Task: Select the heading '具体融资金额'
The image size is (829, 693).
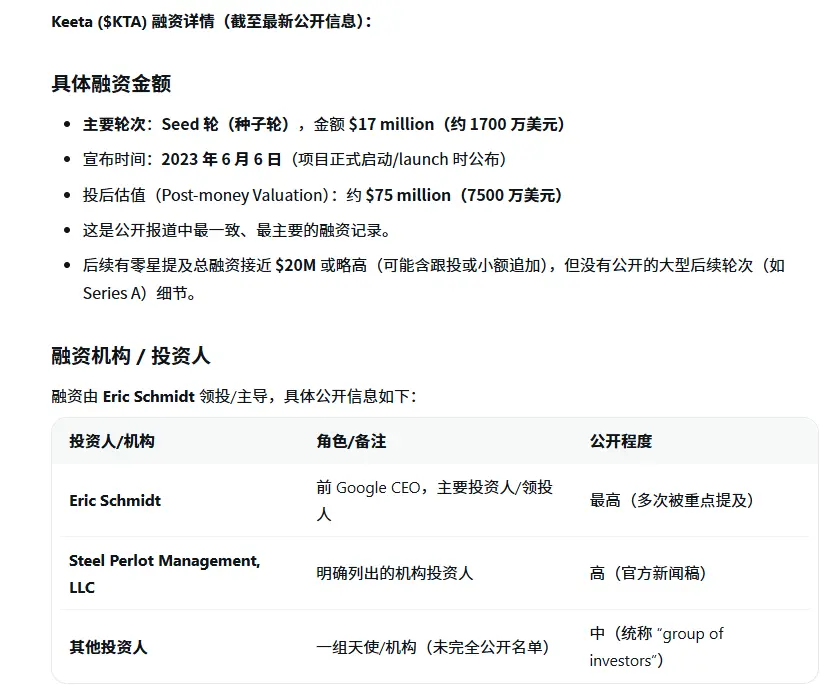Action: (x=111, y=84)
